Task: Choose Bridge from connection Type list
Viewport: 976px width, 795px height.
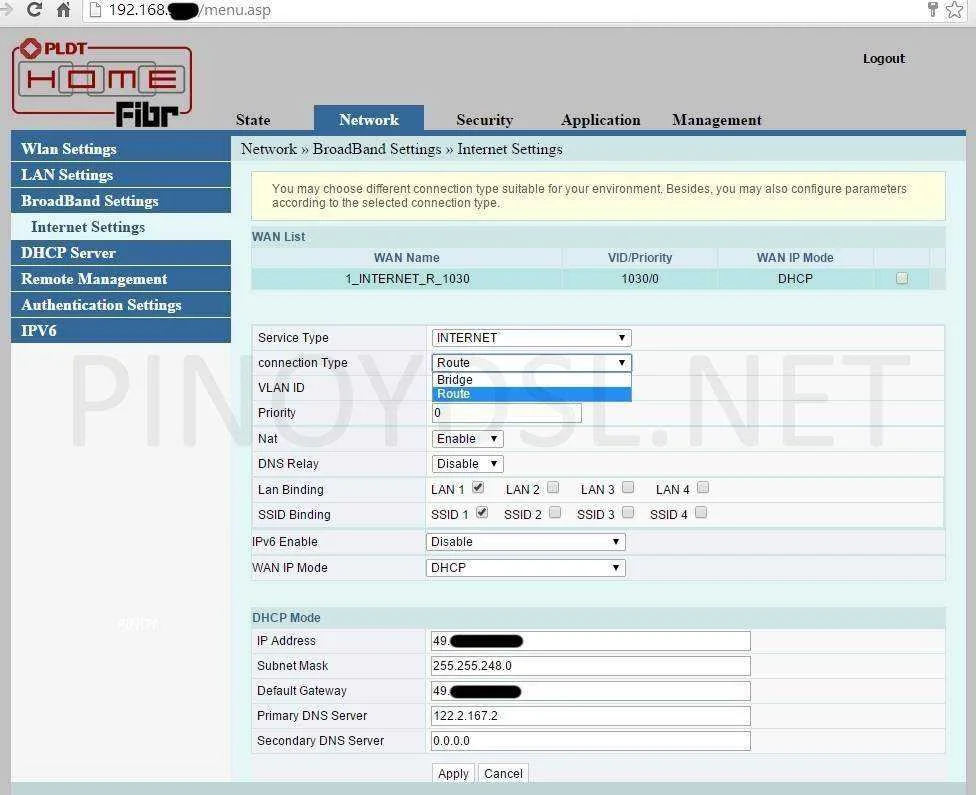Action: (532, 379)
